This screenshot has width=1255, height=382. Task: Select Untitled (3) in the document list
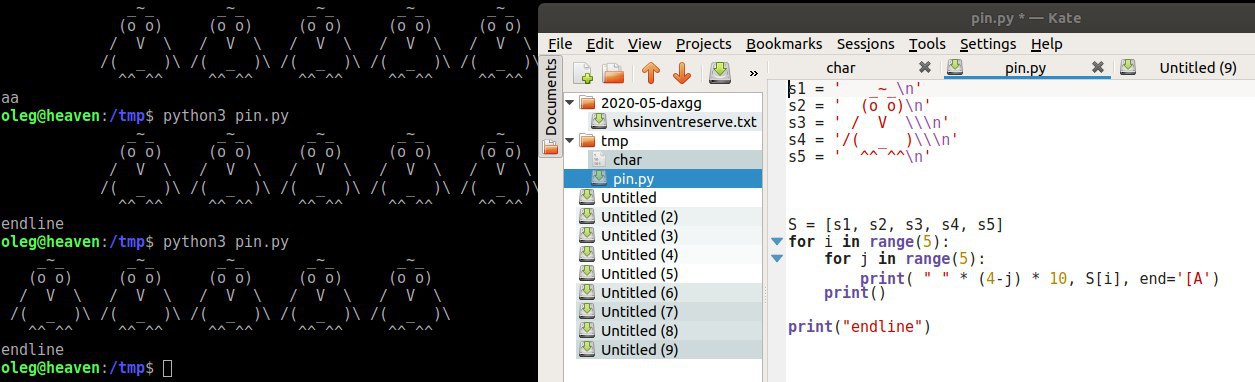640,236
